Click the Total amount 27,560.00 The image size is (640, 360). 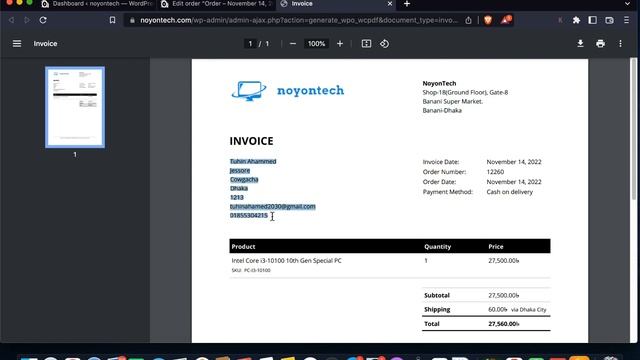point(504,324)
